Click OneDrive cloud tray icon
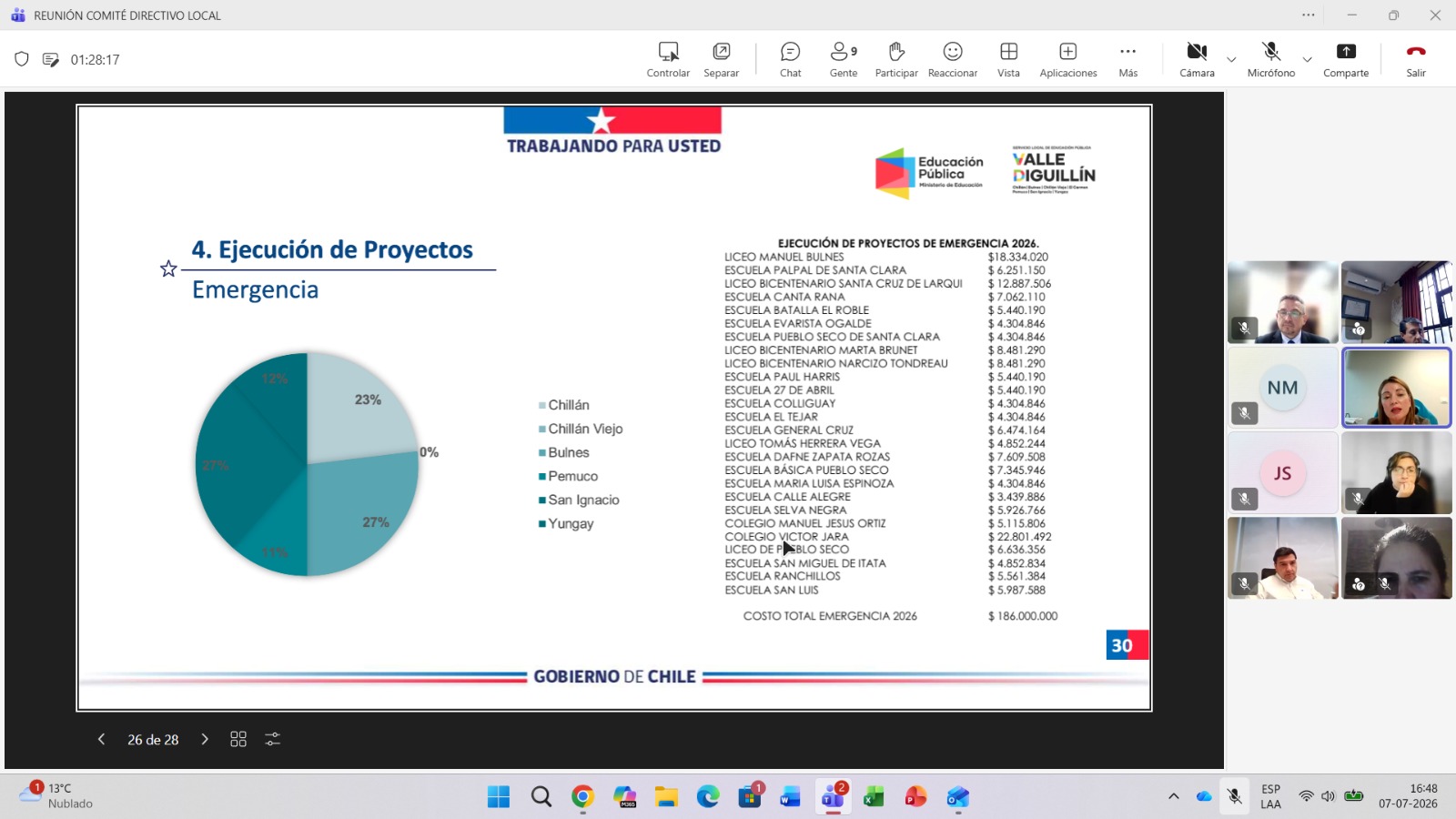Viewport: 1456px width, 819px height. 1204,796
